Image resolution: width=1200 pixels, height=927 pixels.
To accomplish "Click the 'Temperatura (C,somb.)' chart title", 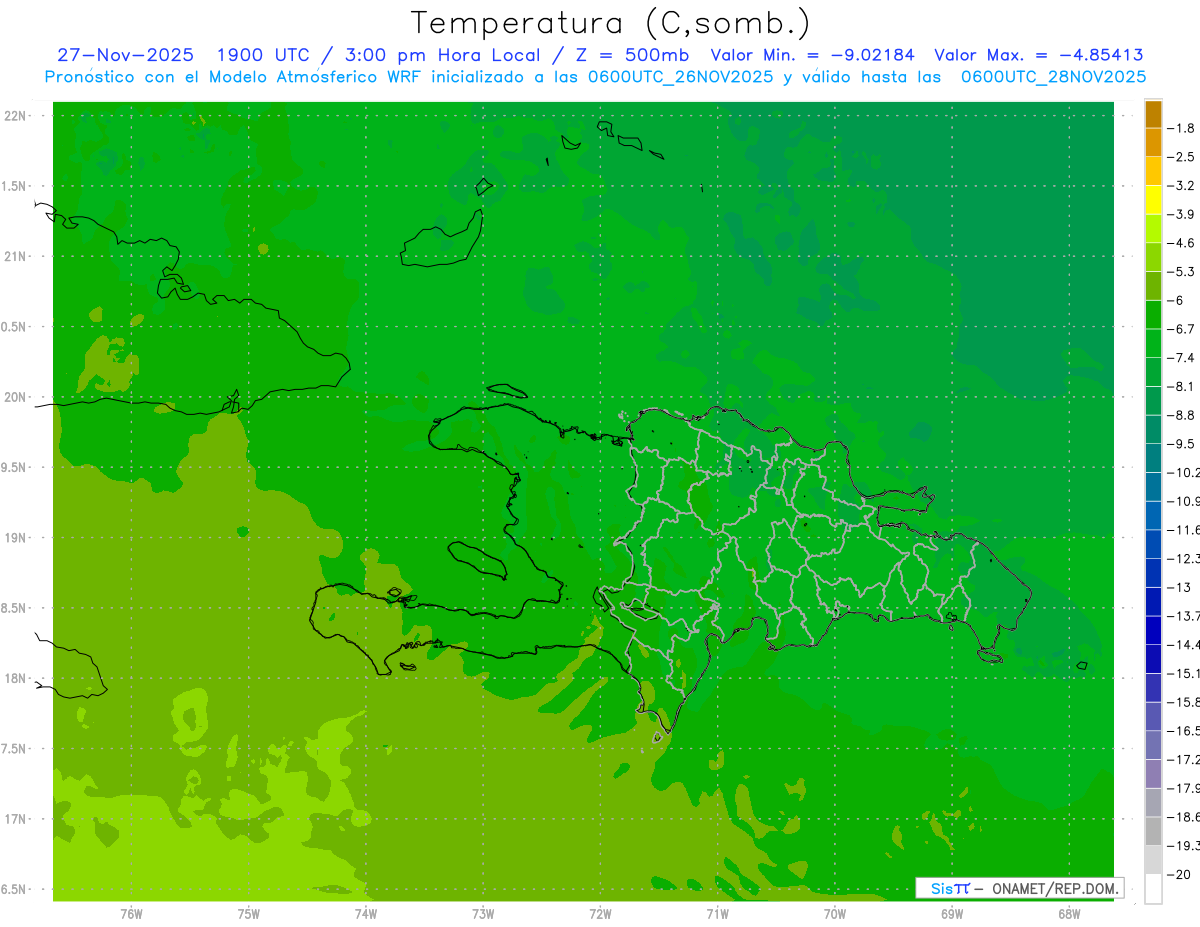I will [x=610, y=23].
